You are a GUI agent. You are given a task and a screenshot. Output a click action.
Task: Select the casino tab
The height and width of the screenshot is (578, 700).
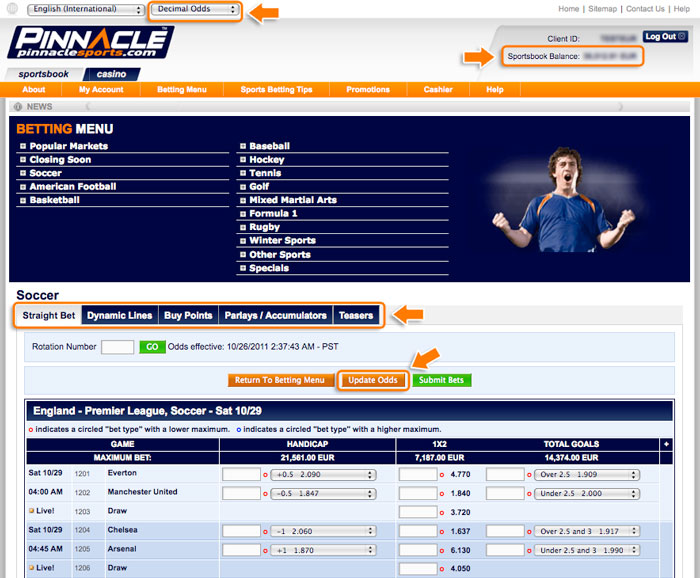pos(112,74)
